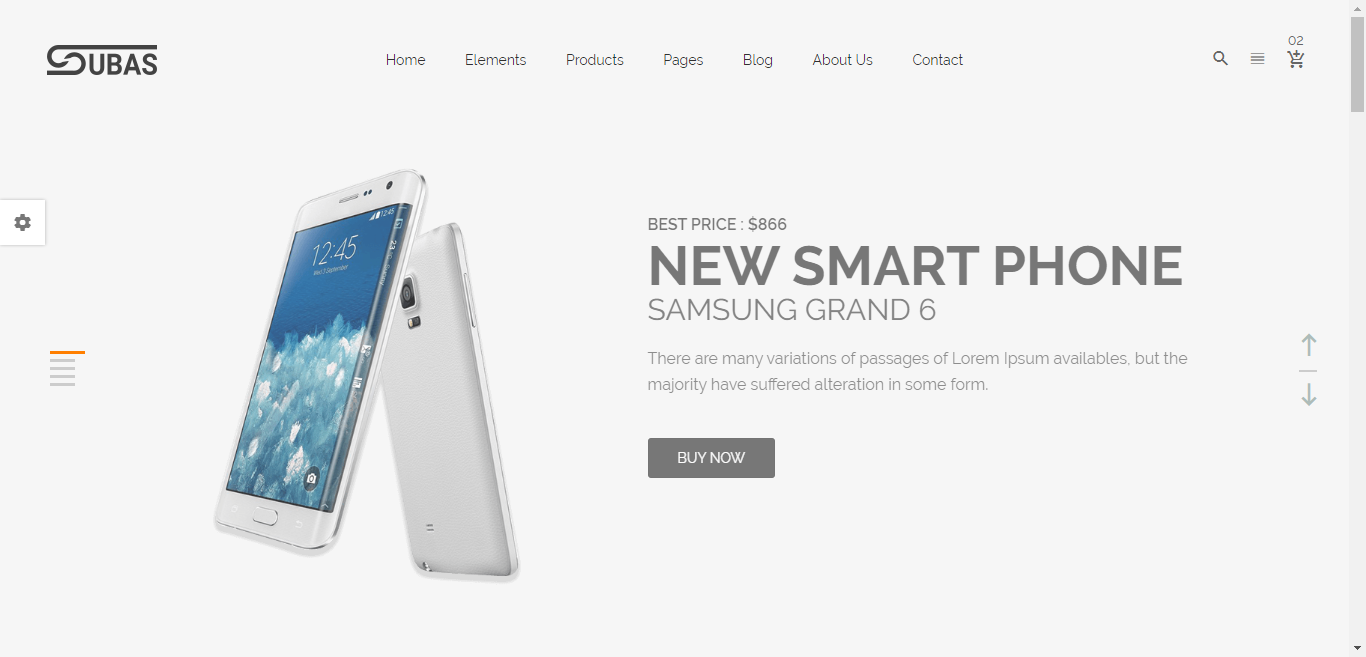Click the down arrow slider control

[1308, 395]
